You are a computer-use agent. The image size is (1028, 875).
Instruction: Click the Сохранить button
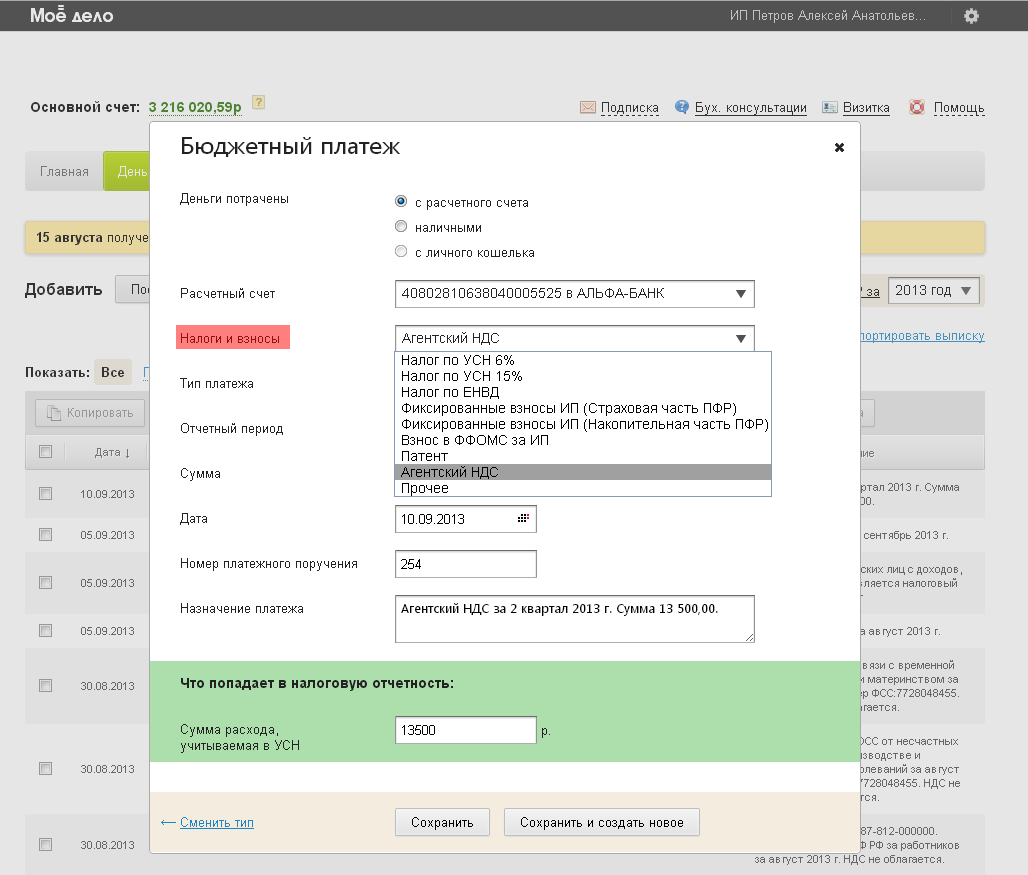pos(442,822)
